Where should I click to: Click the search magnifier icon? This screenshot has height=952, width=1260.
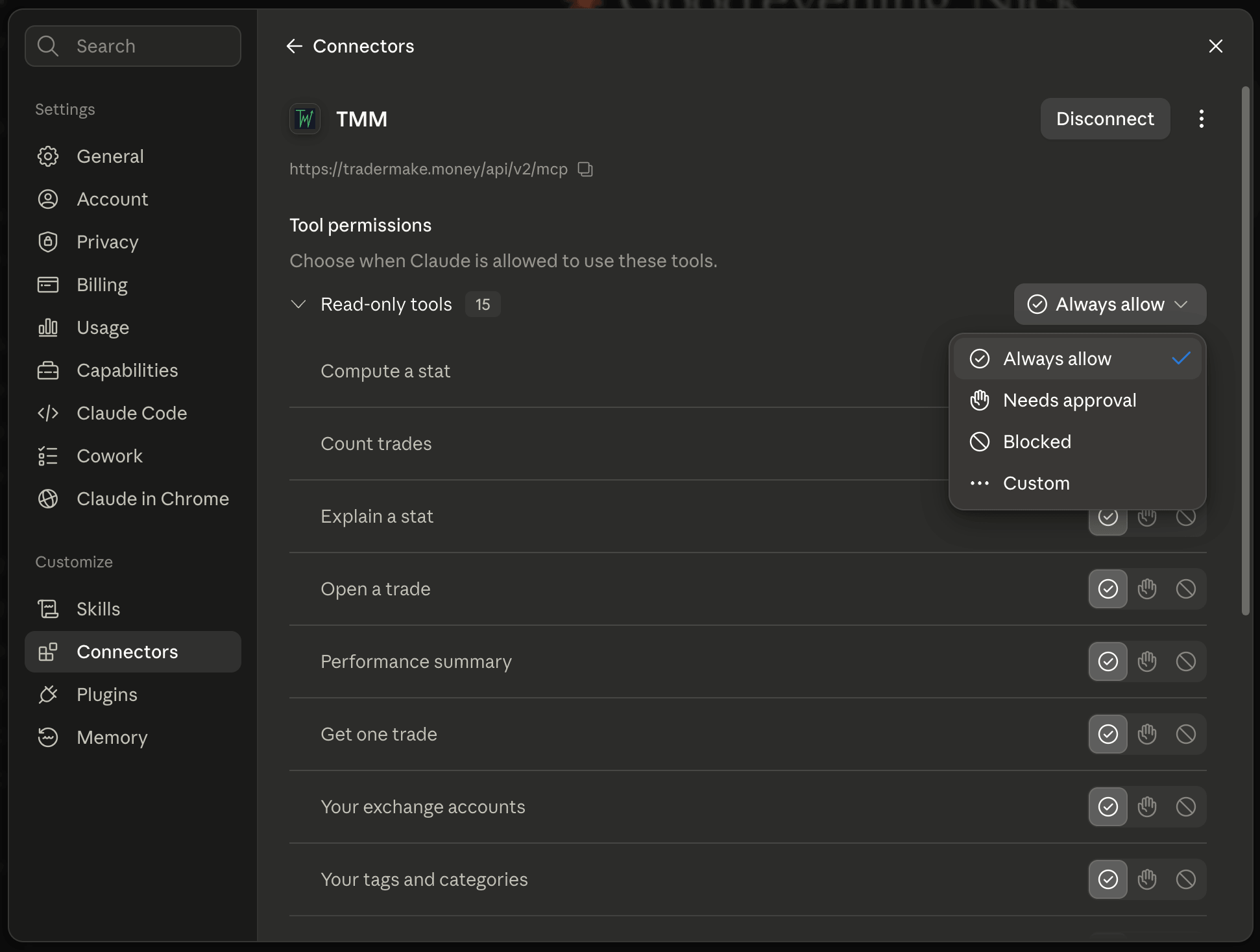pos(48,46)
